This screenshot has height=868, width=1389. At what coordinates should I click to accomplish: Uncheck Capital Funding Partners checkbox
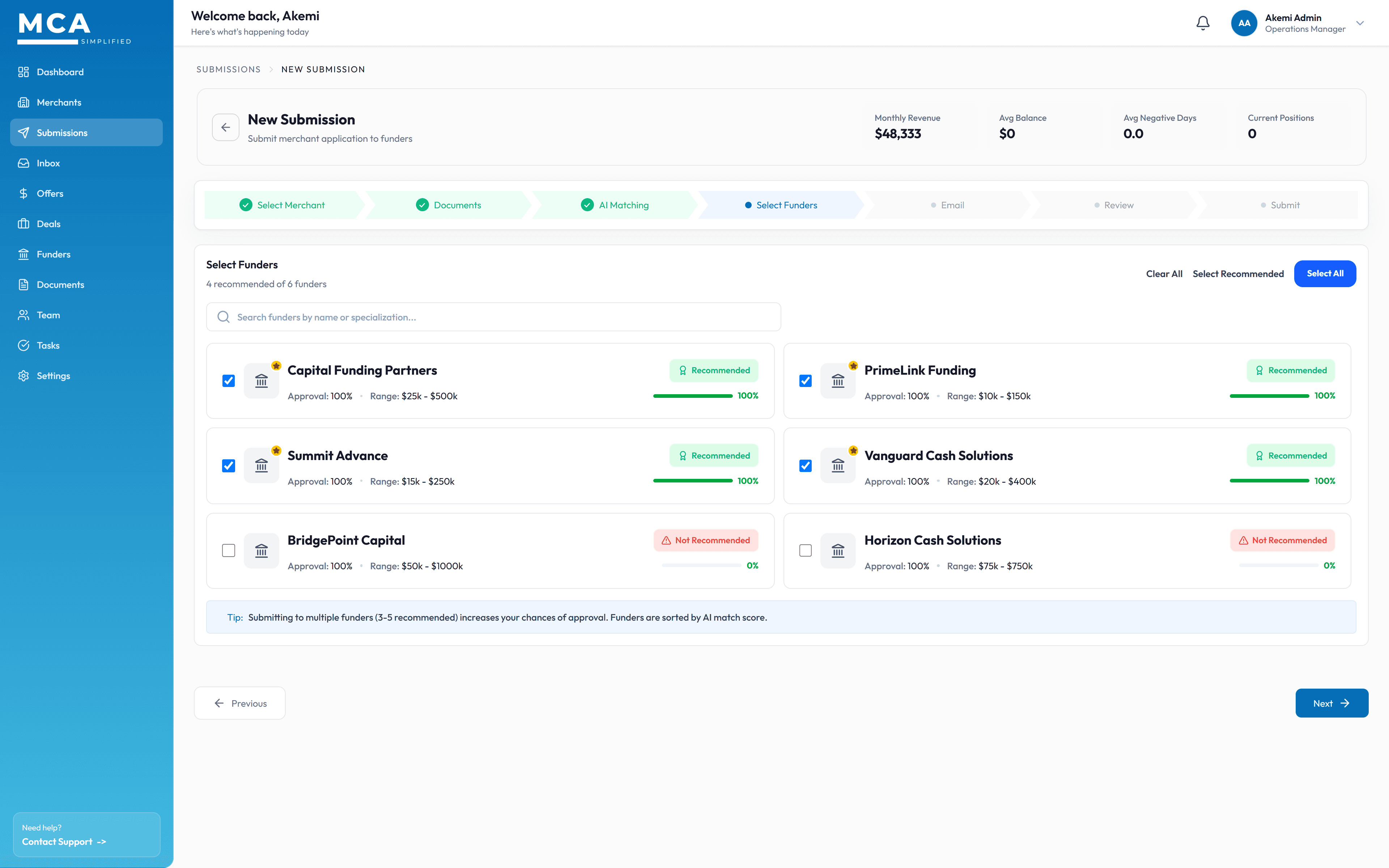pyautogui.click(x=229, y=380)
